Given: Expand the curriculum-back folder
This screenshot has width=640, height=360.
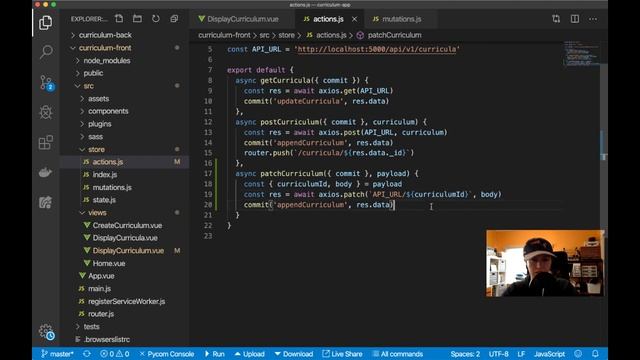Looking at the screenshot, I should 105,35.
